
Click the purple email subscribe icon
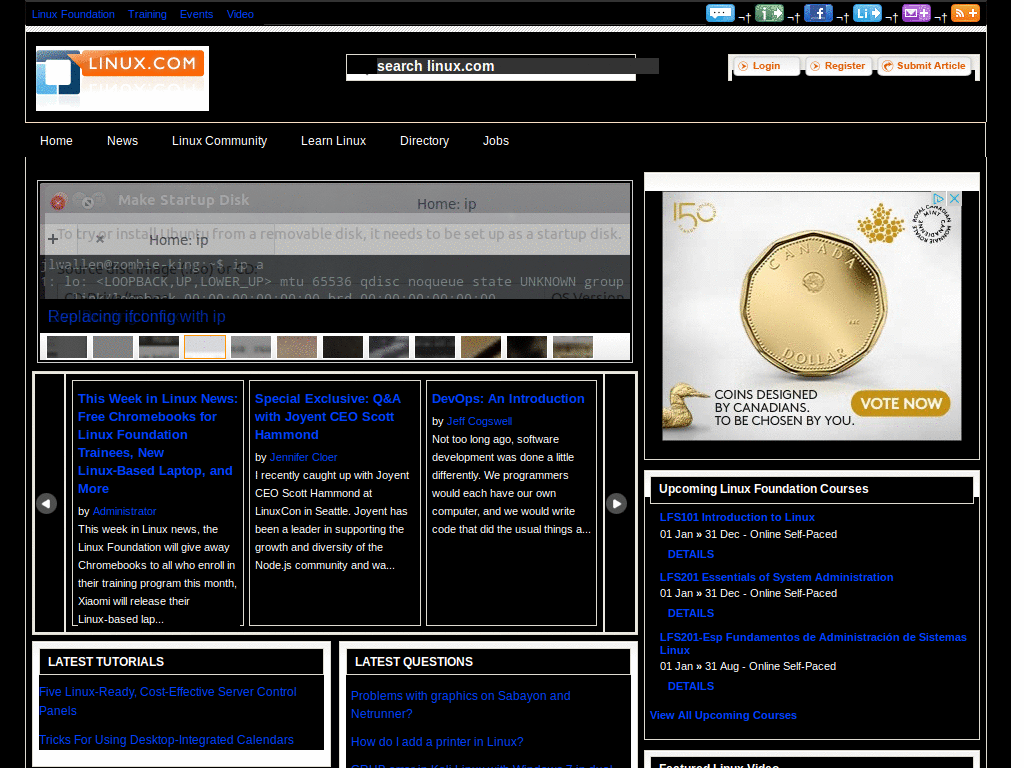[x=916, y=13]
